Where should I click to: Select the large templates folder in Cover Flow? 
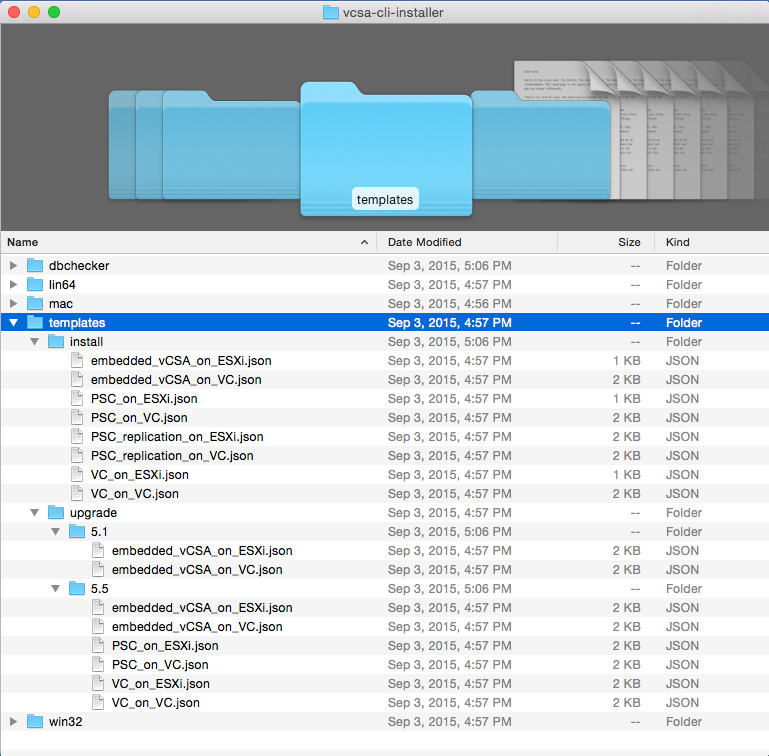click(x=386, y=149)
